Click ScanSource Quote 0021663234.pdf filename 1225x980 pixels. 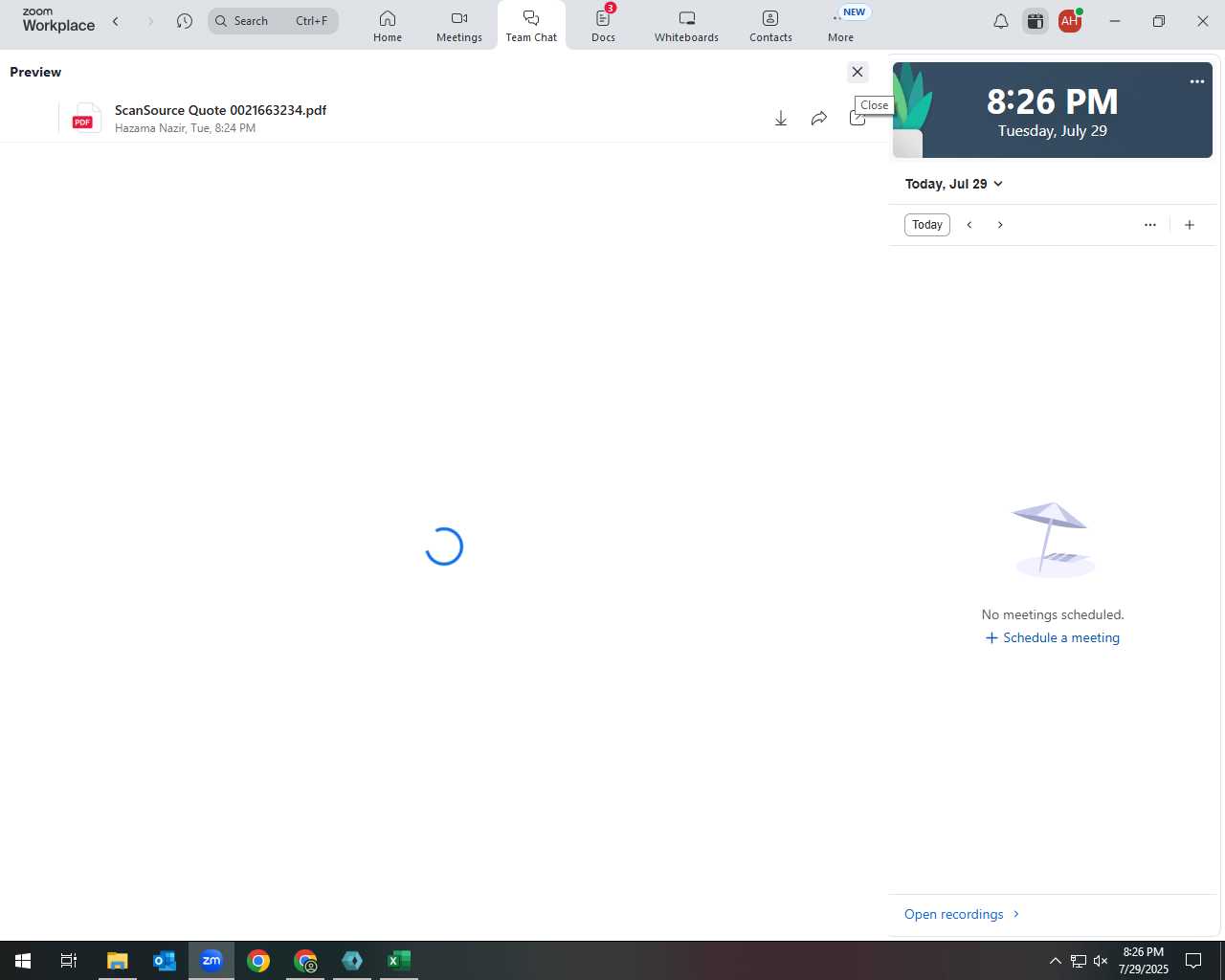point(220,110)
